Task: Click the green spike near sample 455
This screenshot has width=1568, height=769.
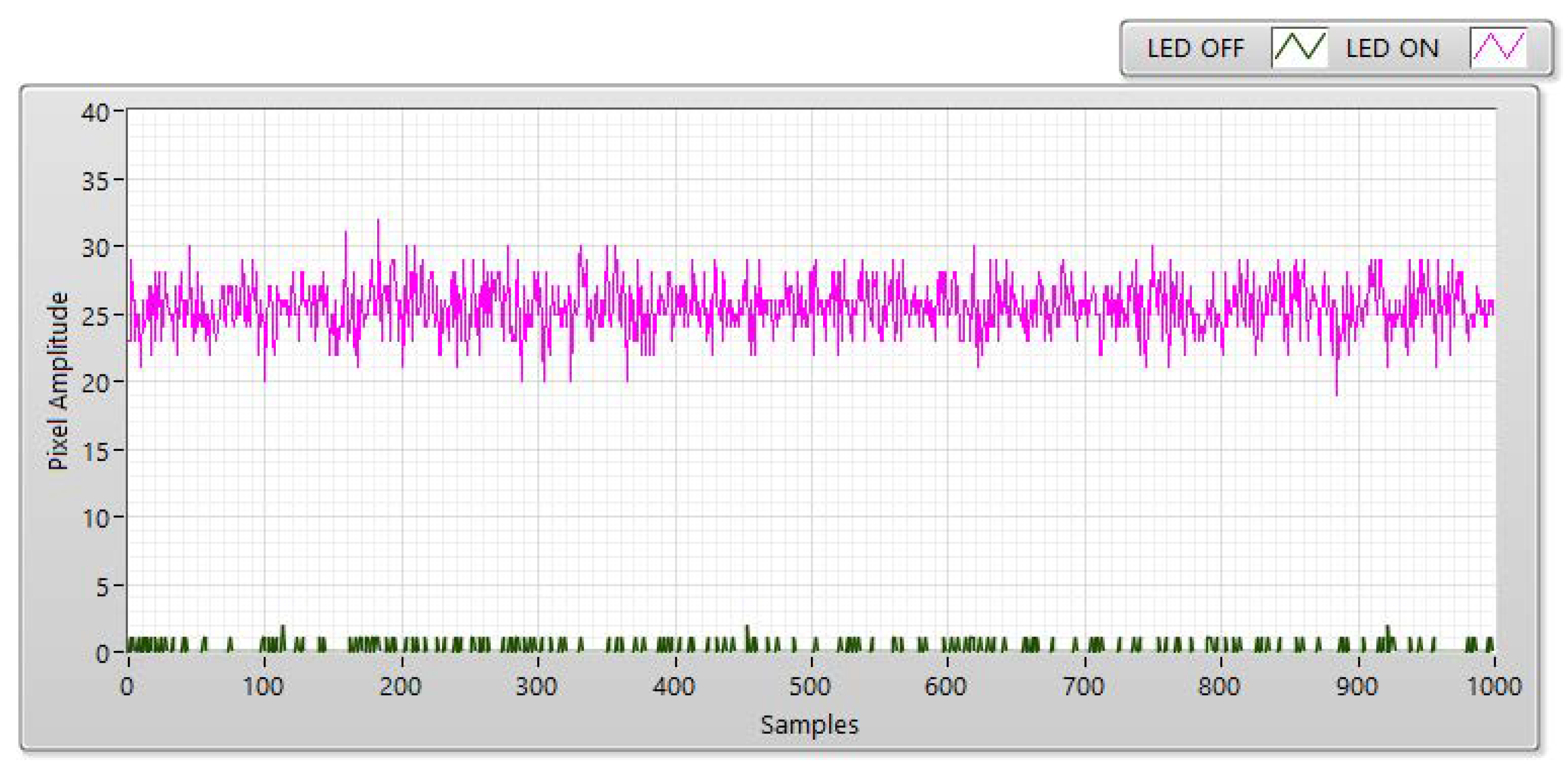Action: pos(747,629)
